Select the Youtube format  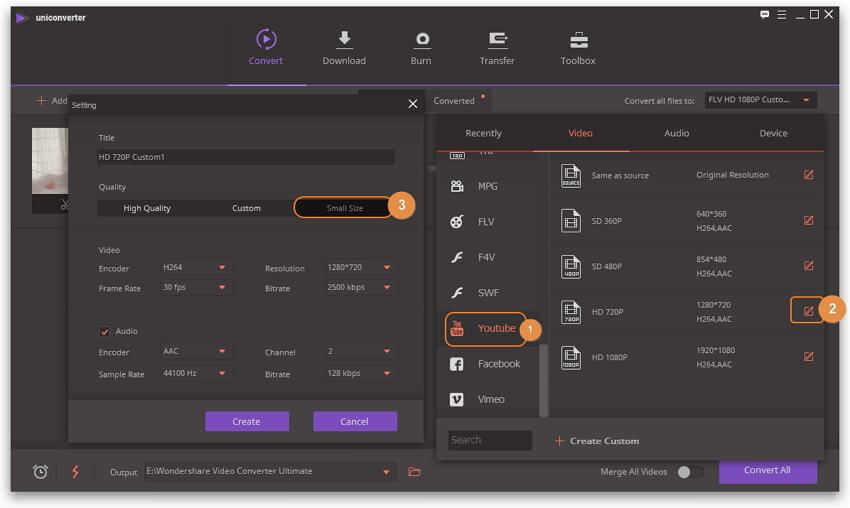point(485,329)
